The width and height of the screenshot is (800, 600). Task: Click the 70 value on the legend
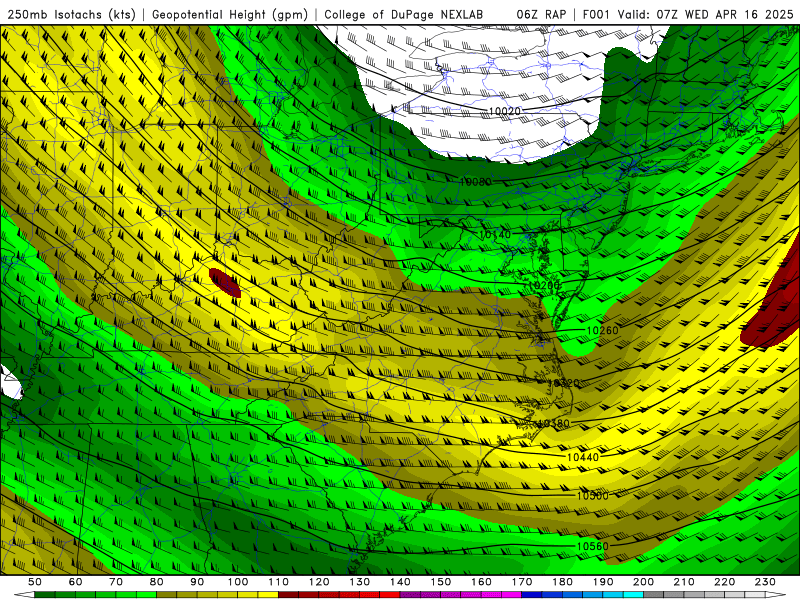pyautogui.click(x=116, y=582)
